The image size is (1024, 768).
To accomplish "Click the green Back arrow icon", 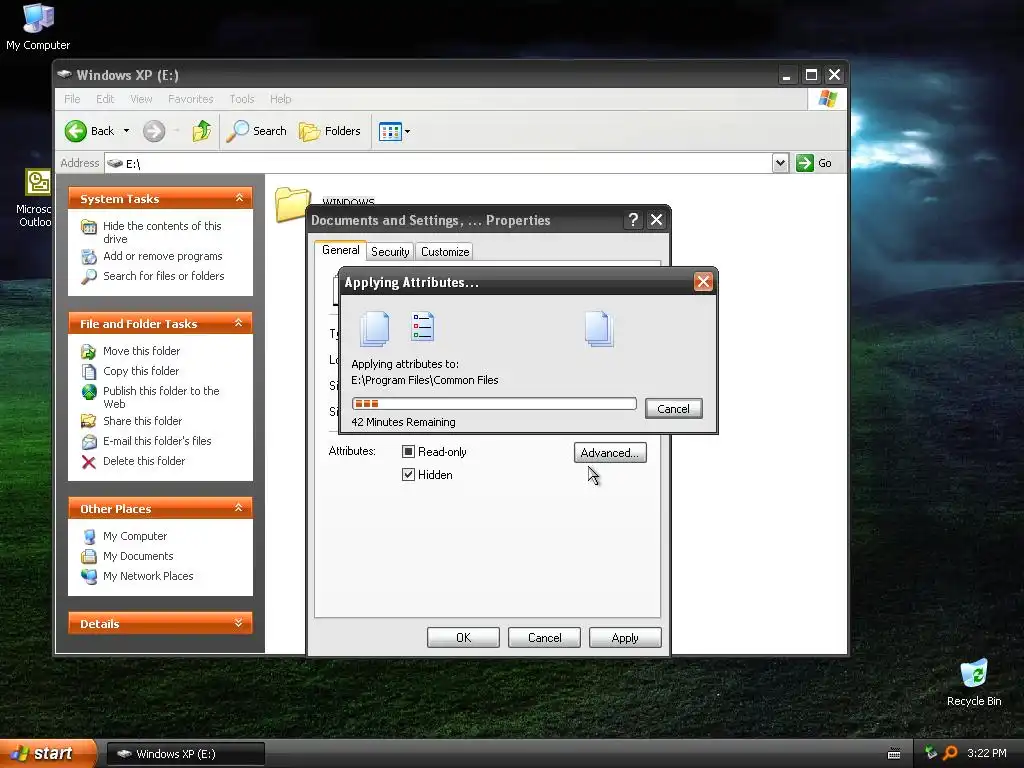I will click(76, 131).
